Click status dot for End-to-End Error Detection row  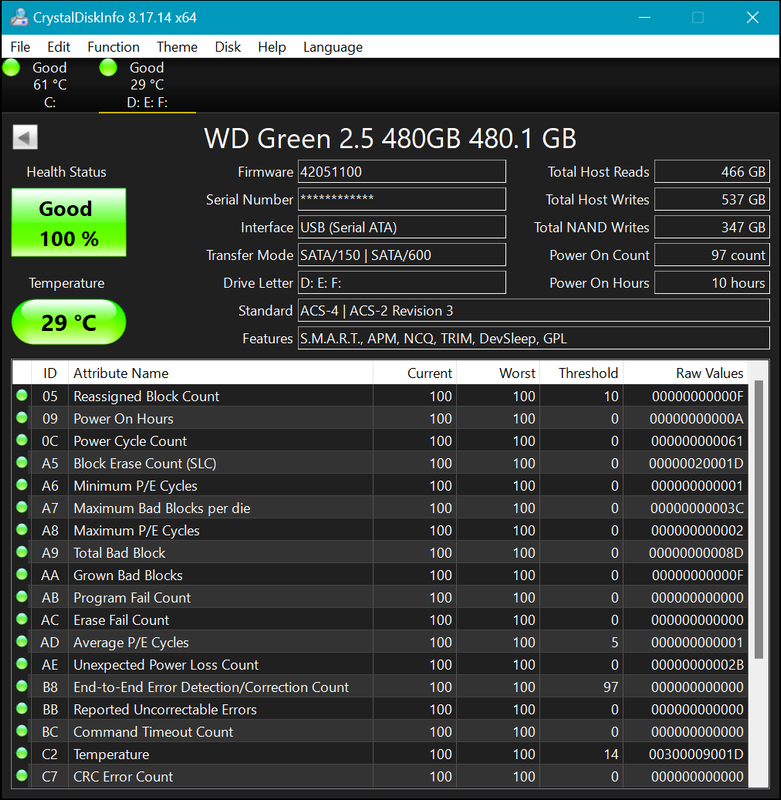pyautogui.click(x=21, y=686)
